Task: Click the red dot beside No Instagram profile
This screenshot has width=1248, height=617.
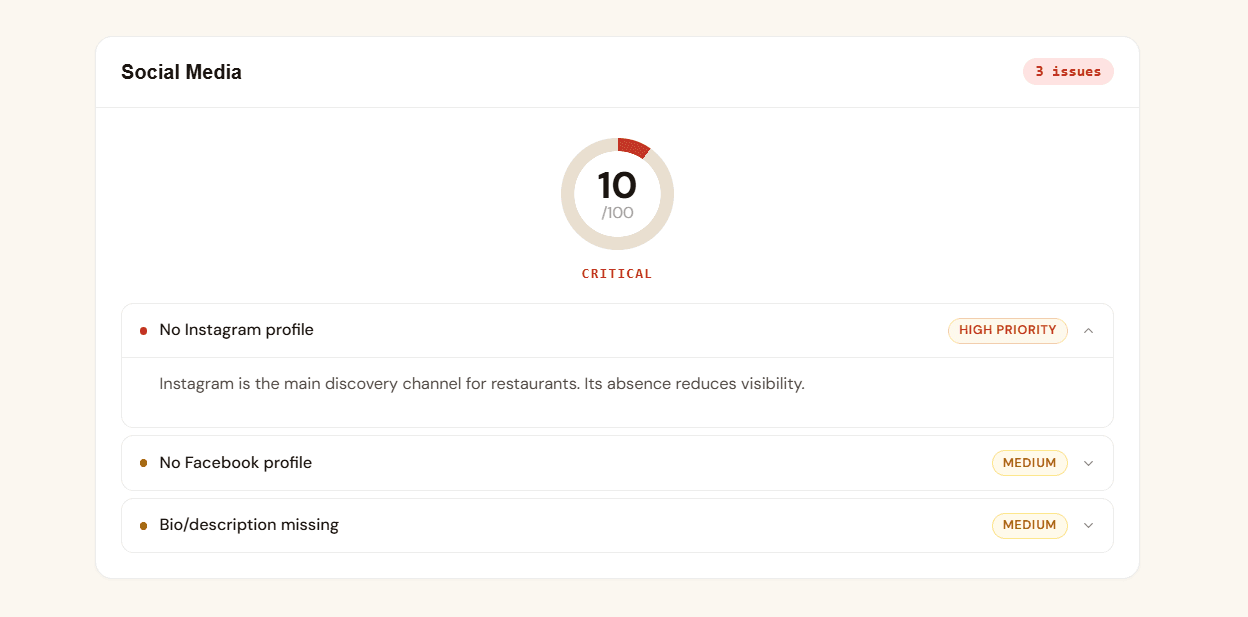Action: (x=143, y=331)
